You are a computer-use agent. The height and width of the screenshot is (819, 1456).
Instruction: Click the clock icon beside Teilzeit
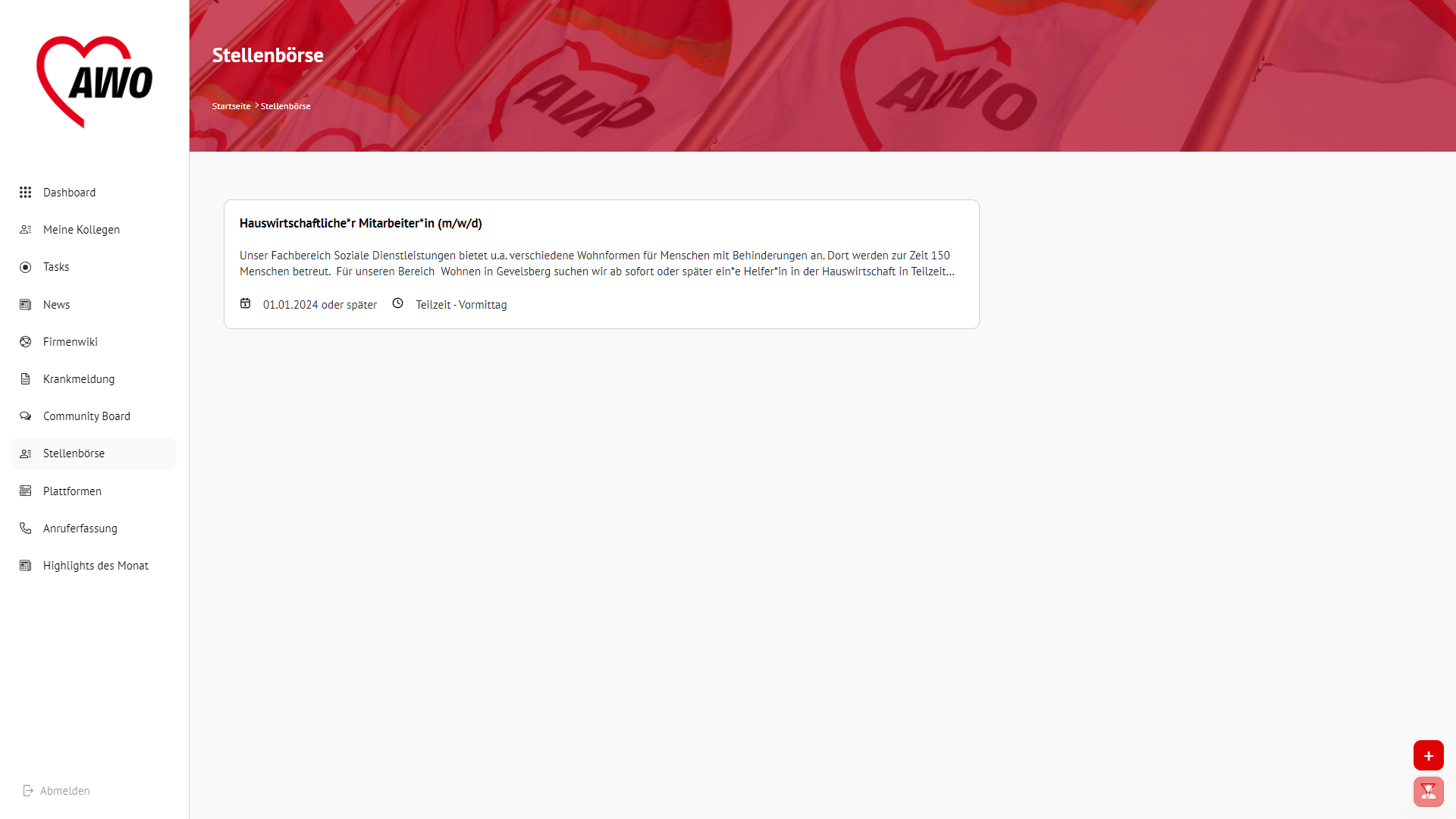click(x=398, y=303)
